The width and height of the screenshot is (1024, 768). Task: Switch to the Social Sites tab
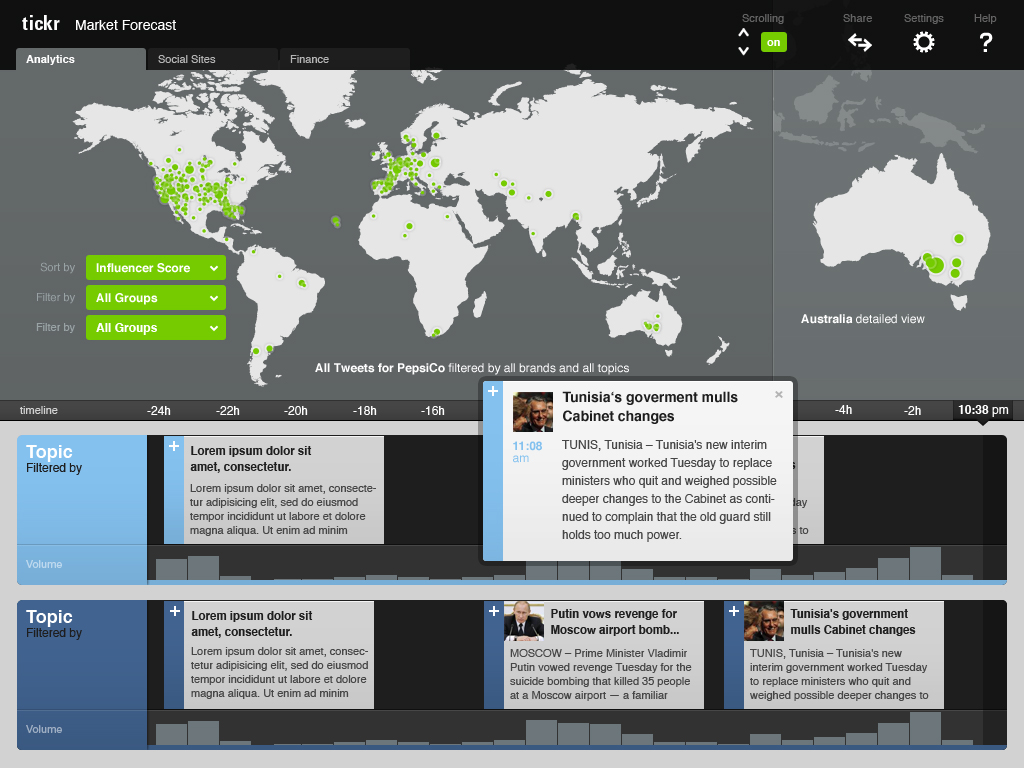(x=212, y=59)
